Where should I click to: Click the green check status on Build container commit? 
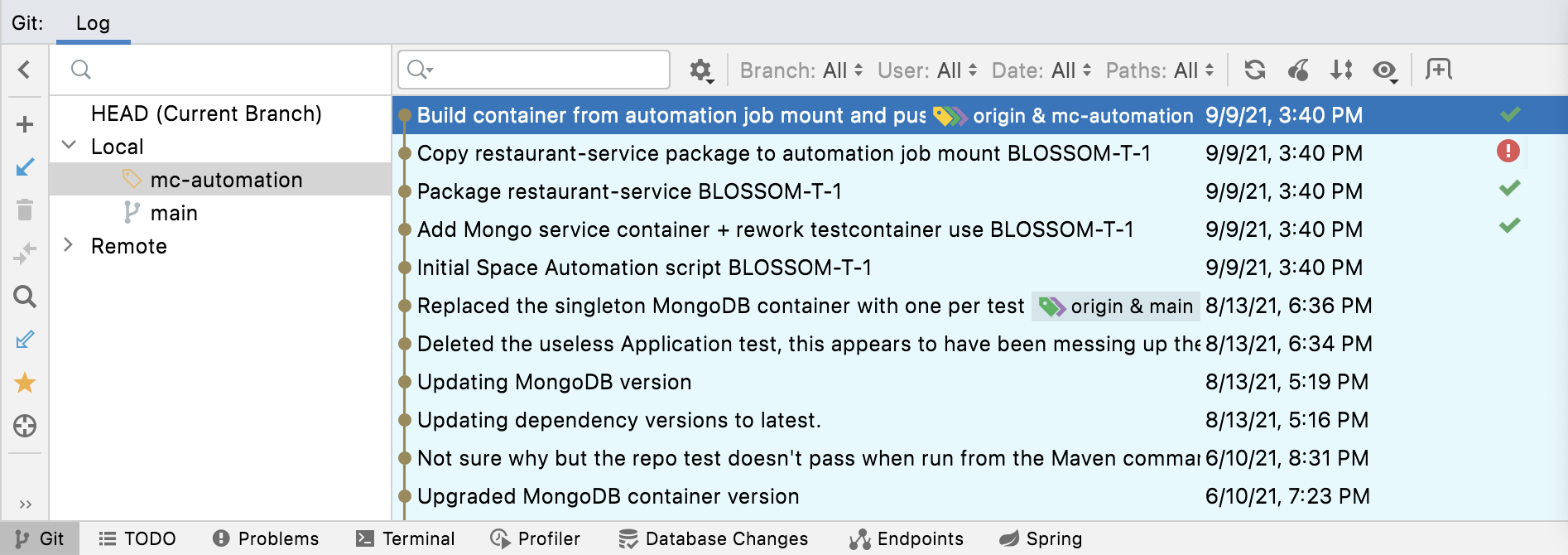tap(1510, 114)
